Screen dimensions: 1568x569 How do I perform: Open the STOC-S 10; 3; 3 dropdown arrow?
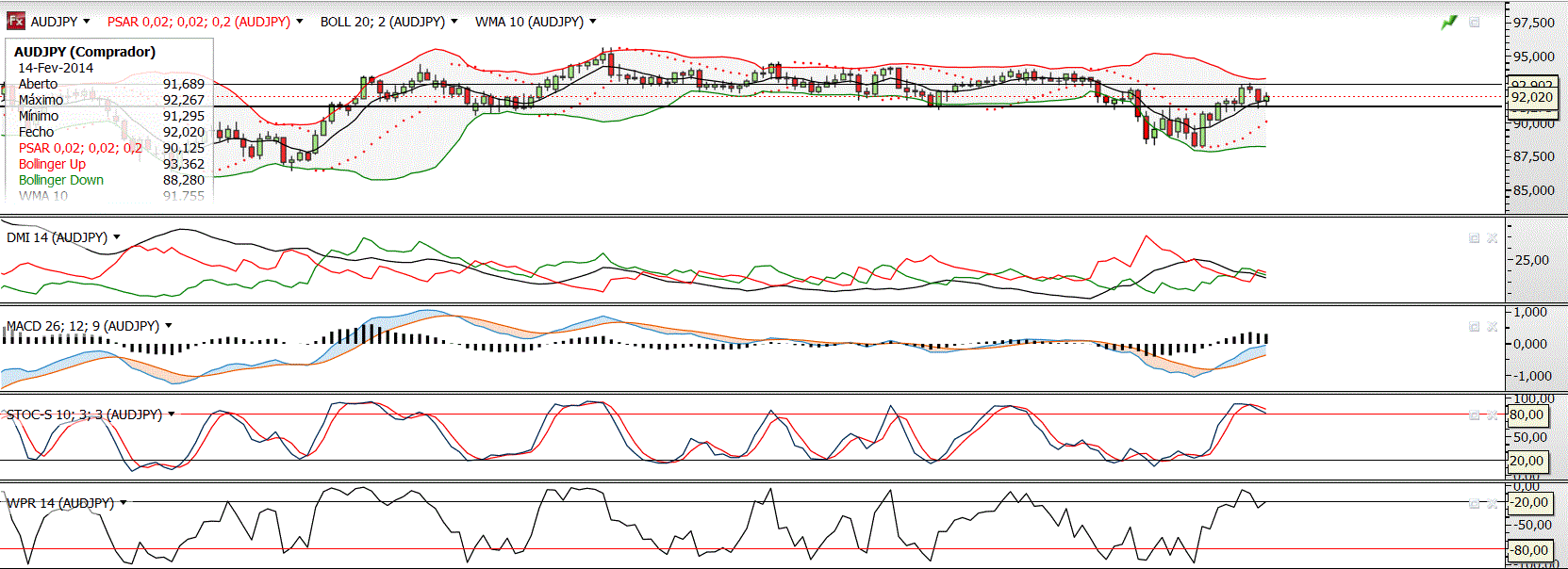pos(172,415)
